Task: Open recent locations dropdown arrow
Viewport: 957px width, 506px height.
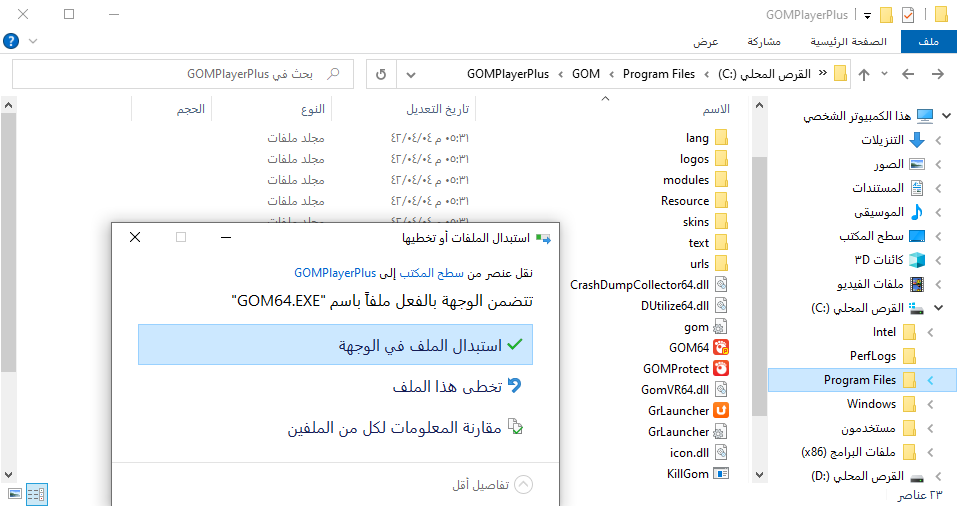Action: 884,74
